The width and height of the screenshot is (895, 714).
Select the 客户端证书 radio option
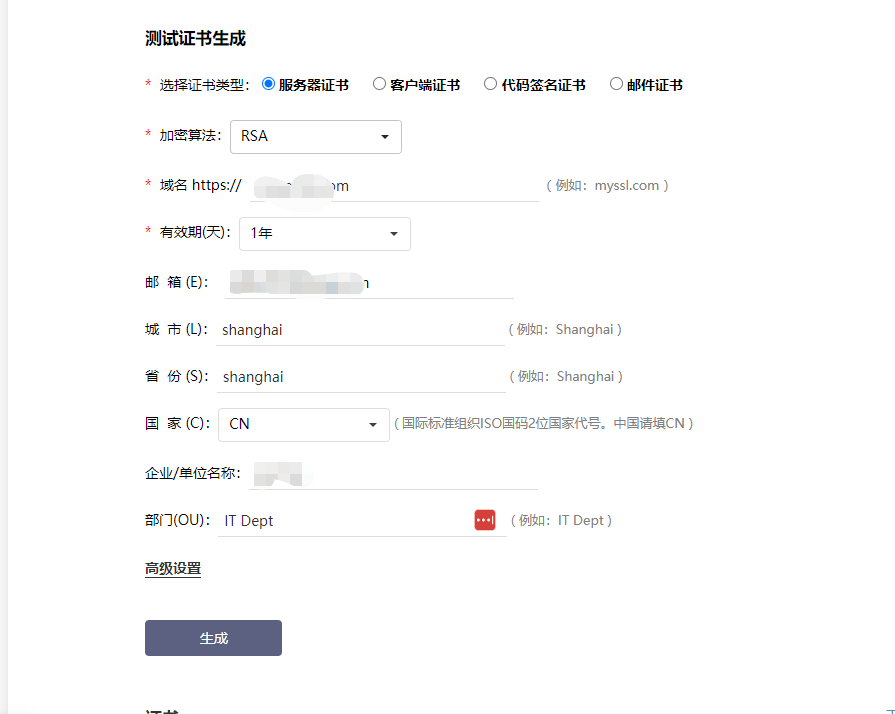click(379, 85)
